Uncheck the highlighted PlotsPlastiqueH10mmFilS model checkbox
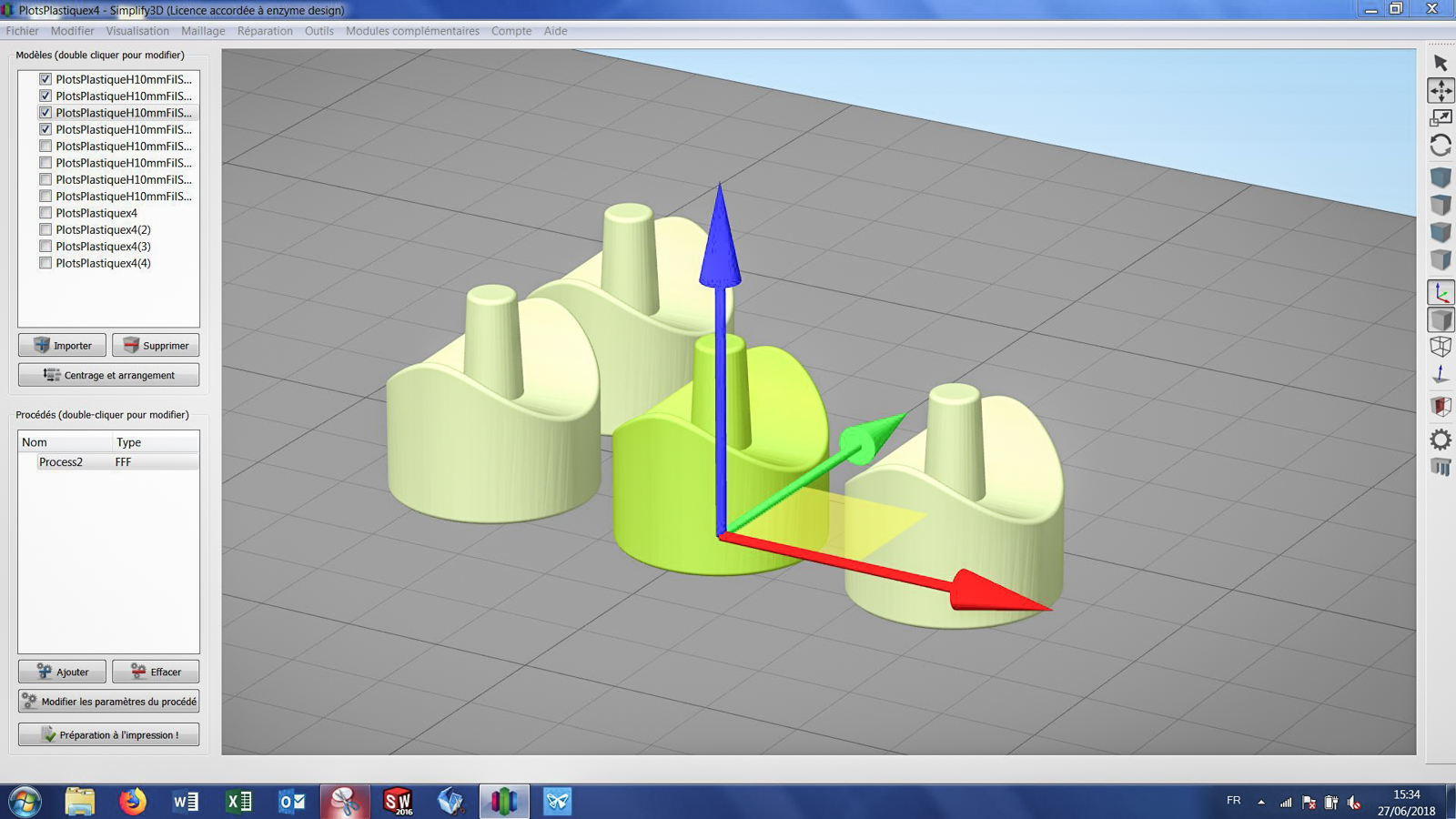1456x819 pixels. [x=45, y=113]
